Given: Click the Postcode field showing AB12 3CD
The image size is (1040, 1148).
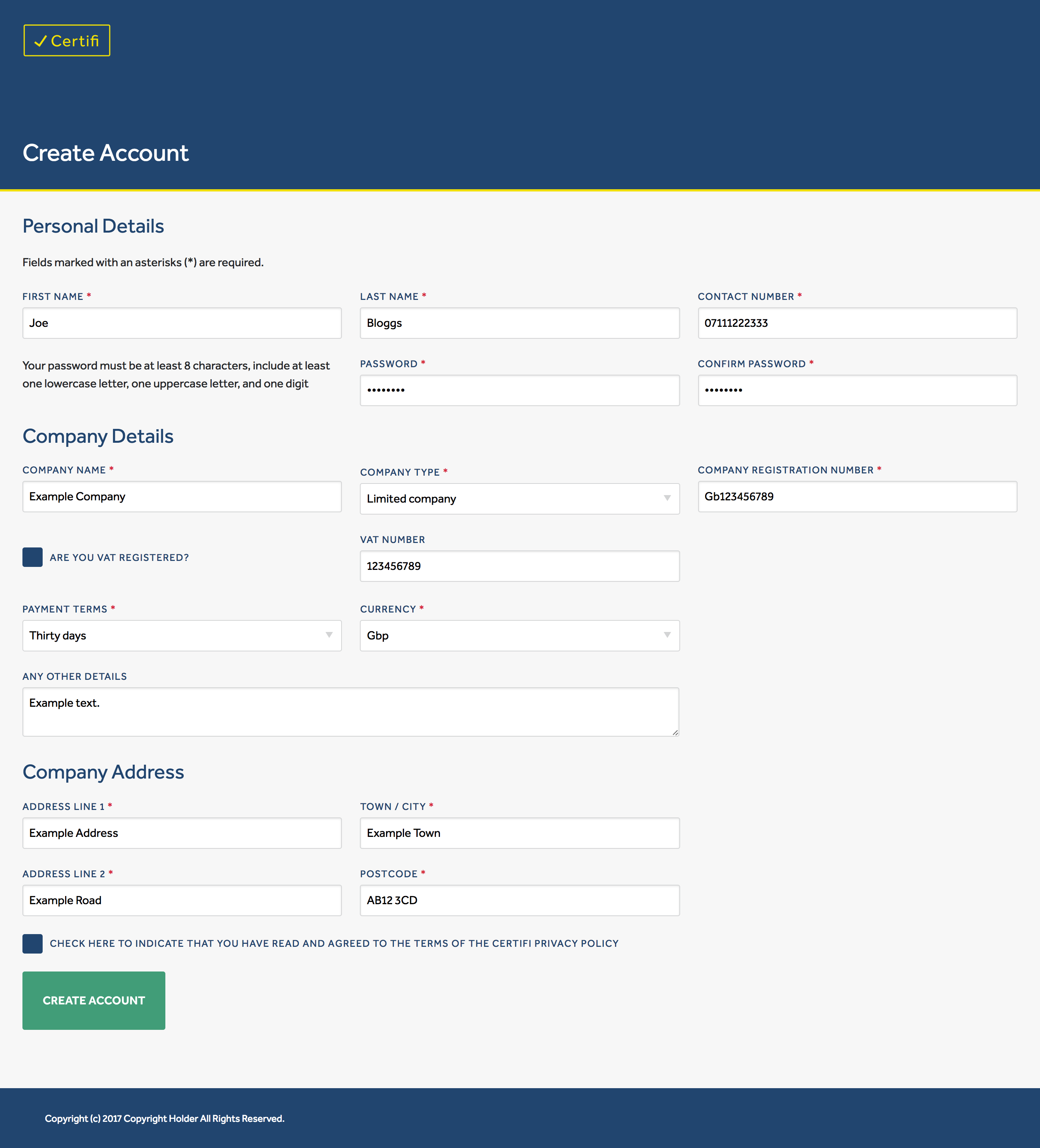Looking at the screenshot, I should [519, 900].
